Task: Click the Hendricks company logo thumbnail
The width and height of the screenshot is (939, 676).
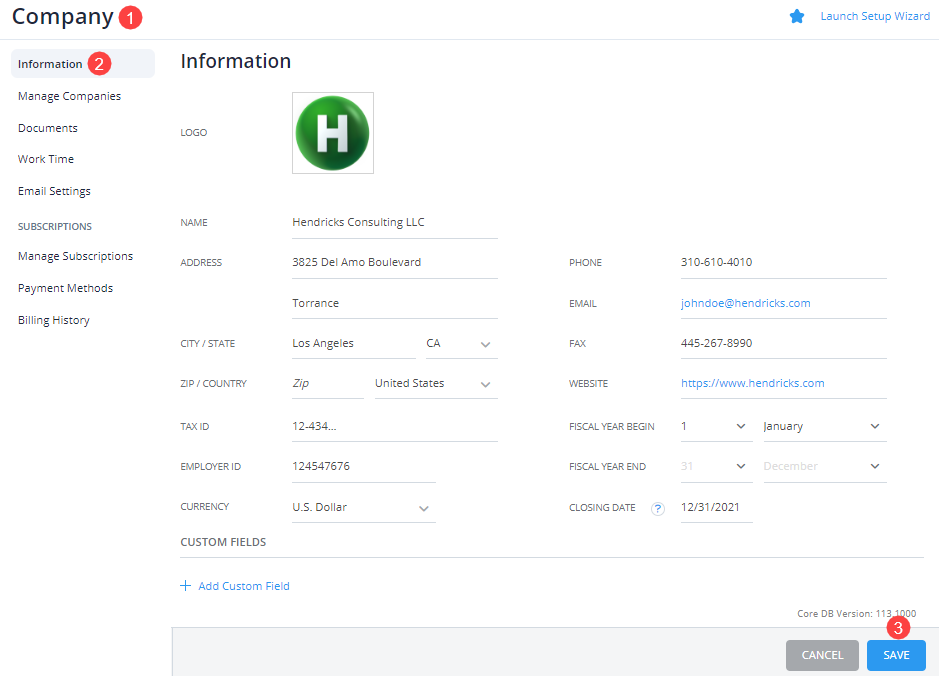Action: pos(333,133)
